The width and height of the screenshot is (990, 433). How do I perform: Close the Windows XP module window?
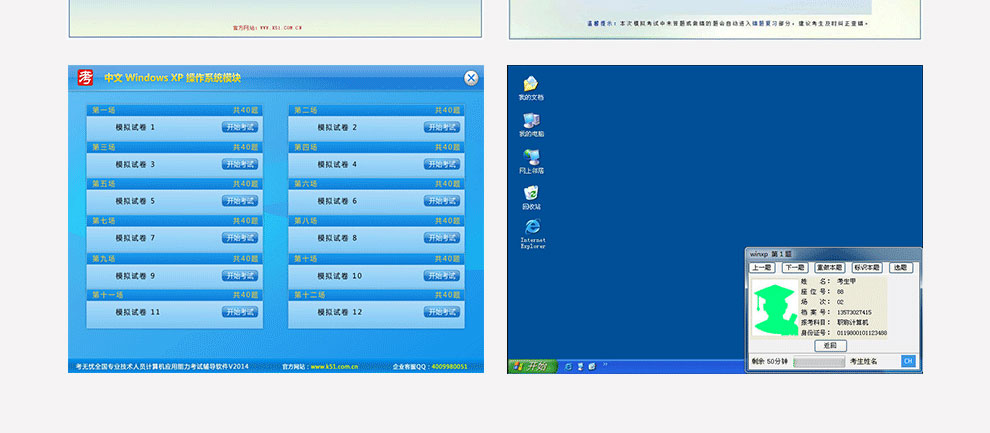(x=471, y=78)
